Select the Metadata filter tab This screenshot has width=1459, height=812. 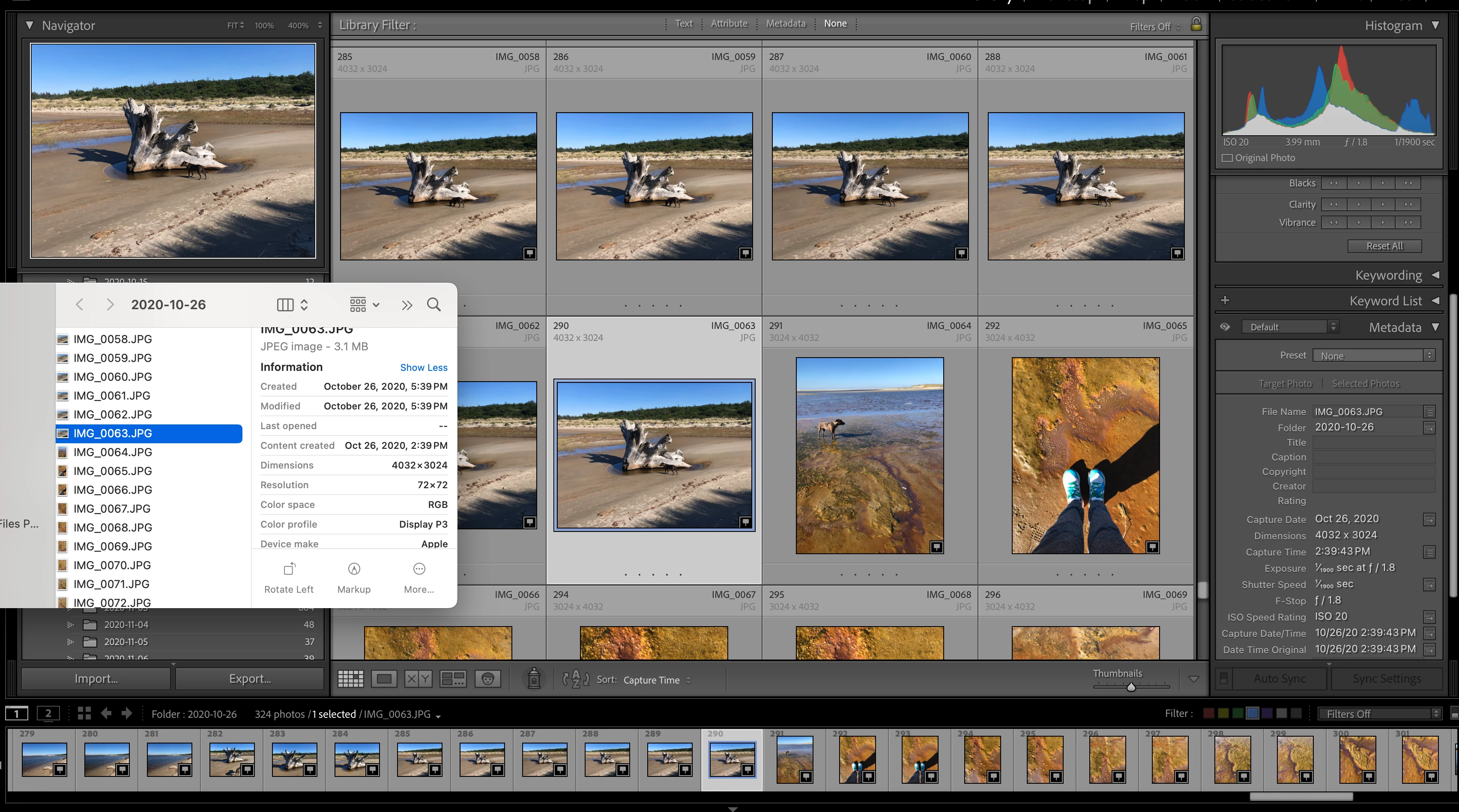coord(786,24)
